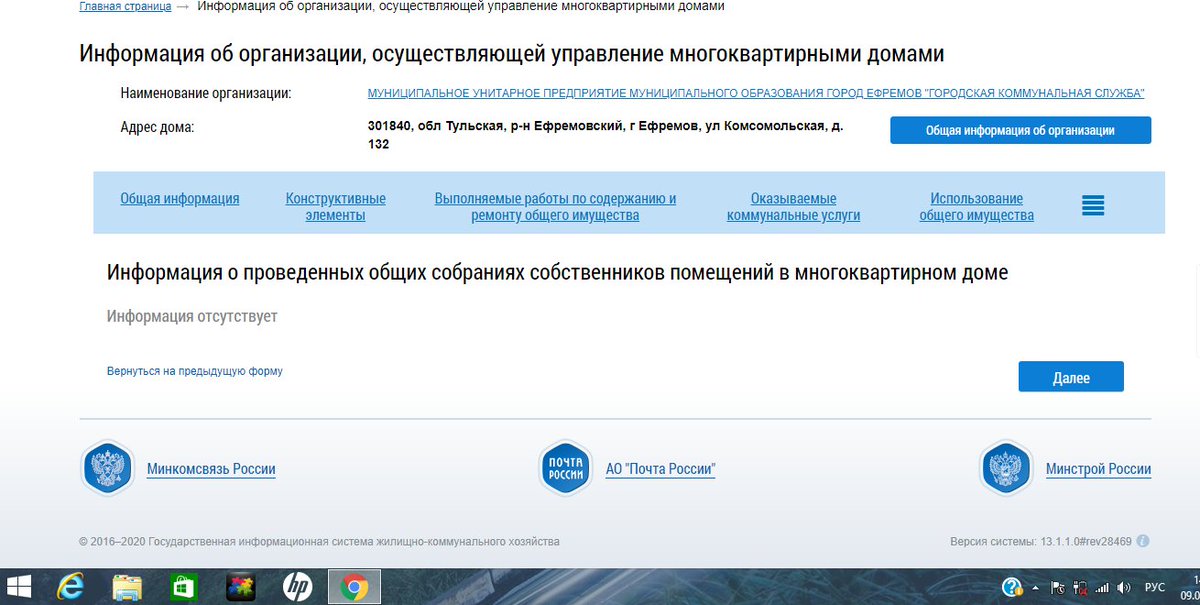Click the Action Center flag tray icon
This screenshot has height=605, width=1200.
(1057, 588)
